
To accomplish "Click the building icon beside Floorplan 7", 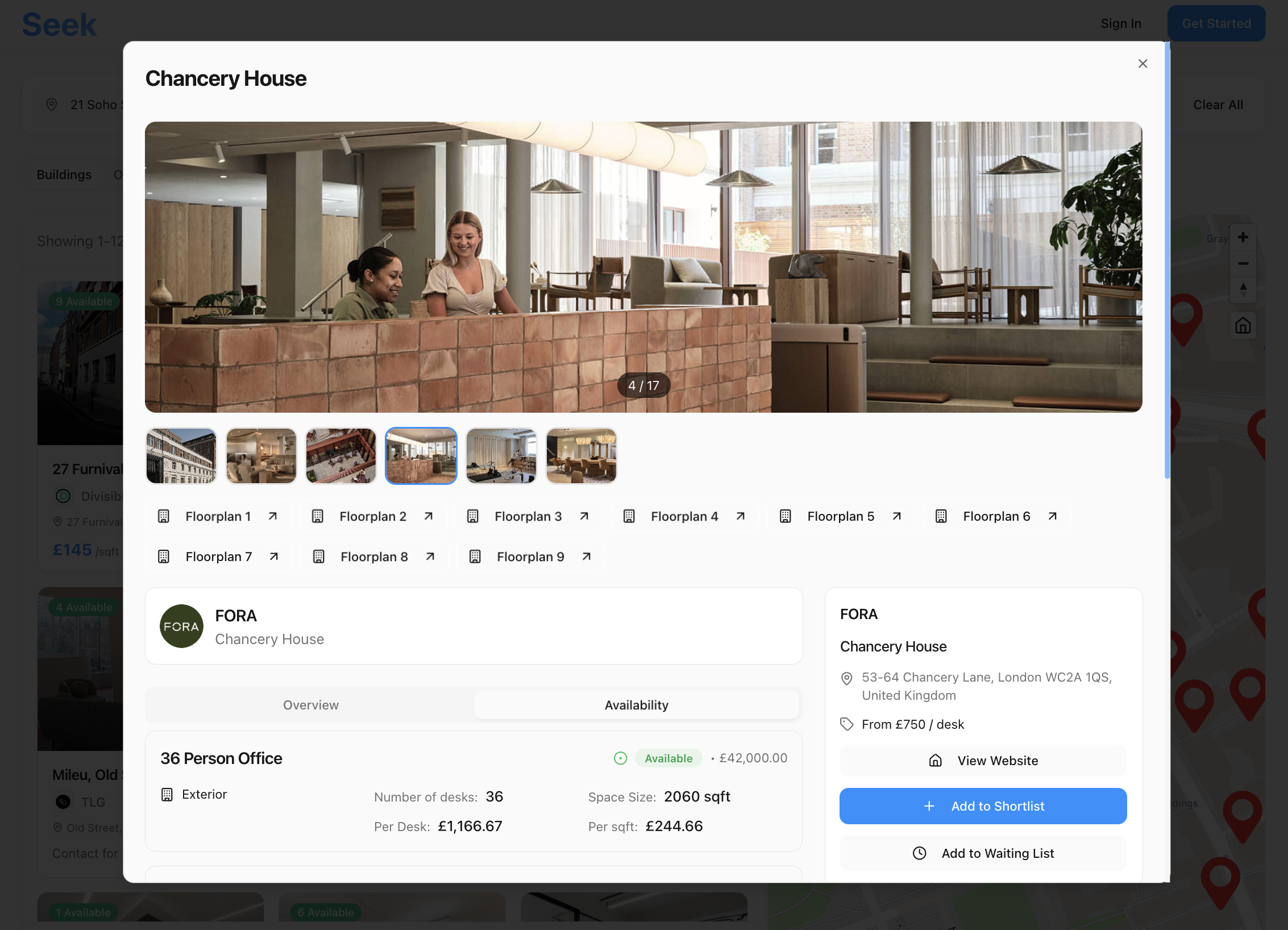I will click(x=164, y=557).
